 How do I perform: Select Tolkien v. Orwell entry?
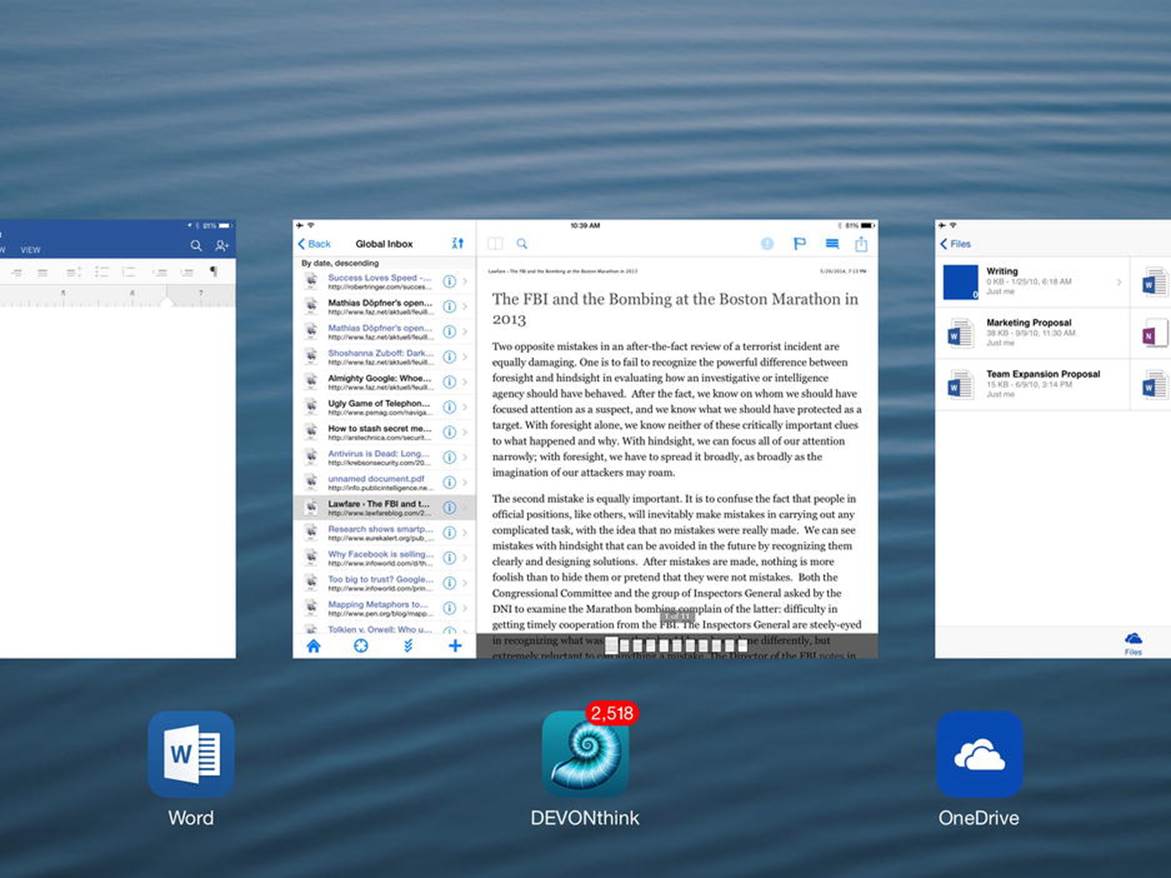[384, 628]
